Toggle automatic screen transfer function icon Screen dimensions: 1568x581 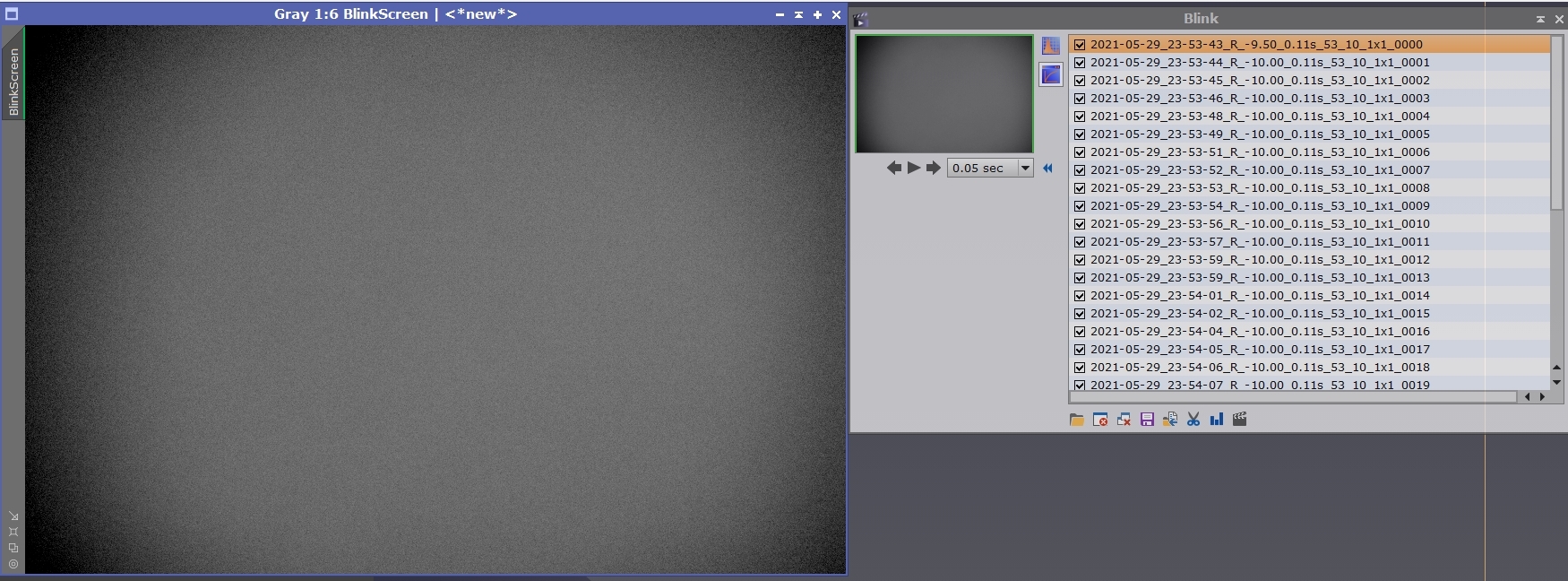tap(1051, 74)
